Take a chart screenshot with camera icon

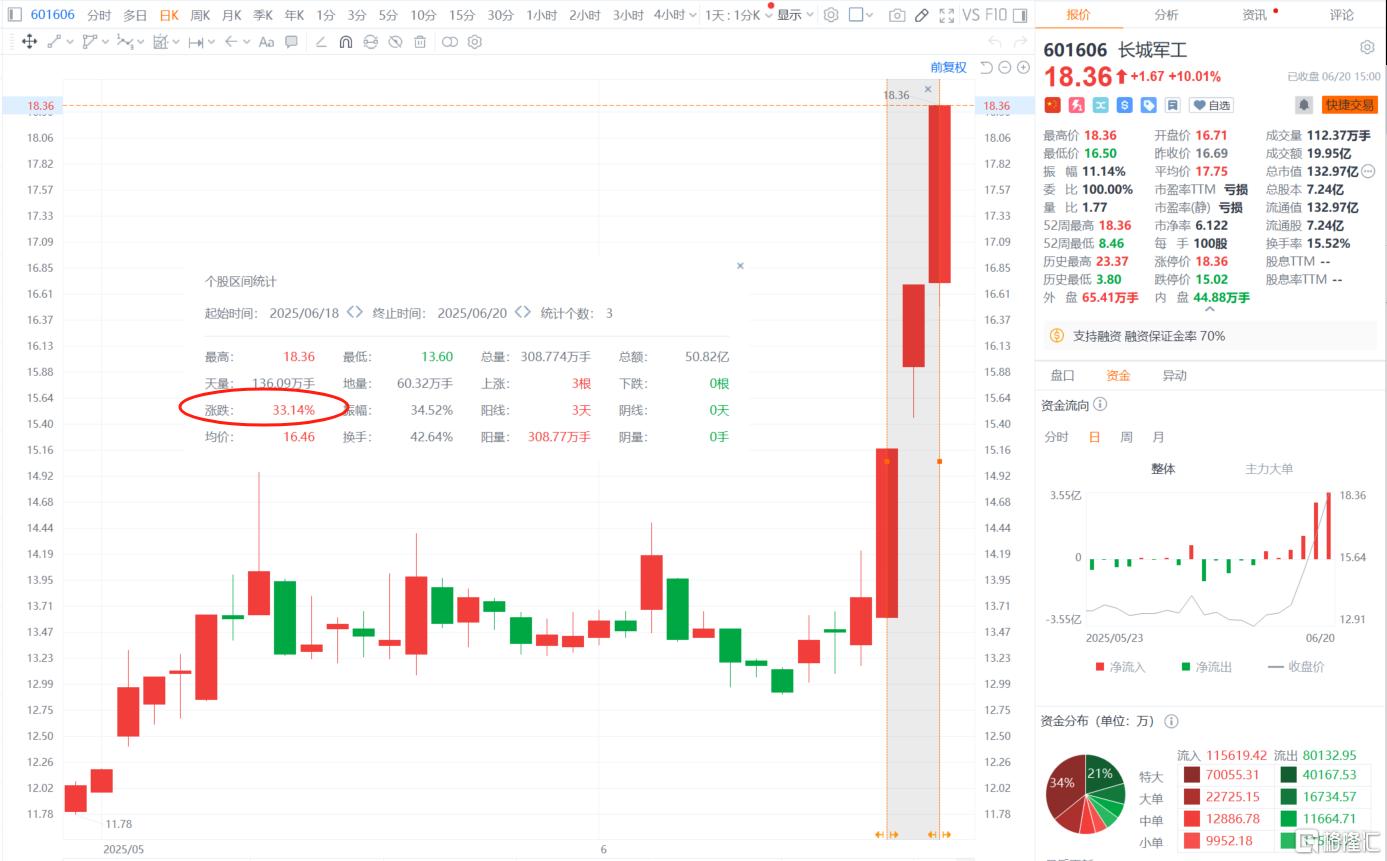897,15
